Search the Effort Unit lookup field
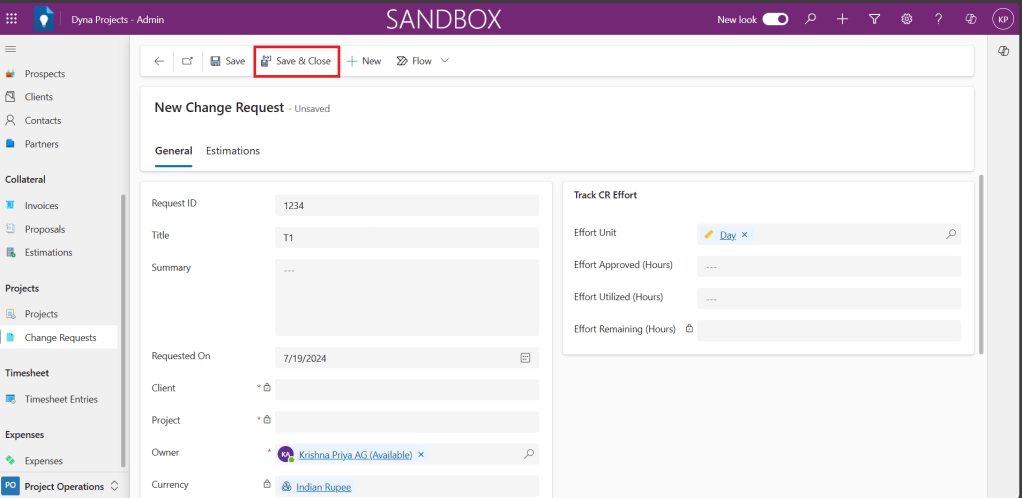 [951, 235]
